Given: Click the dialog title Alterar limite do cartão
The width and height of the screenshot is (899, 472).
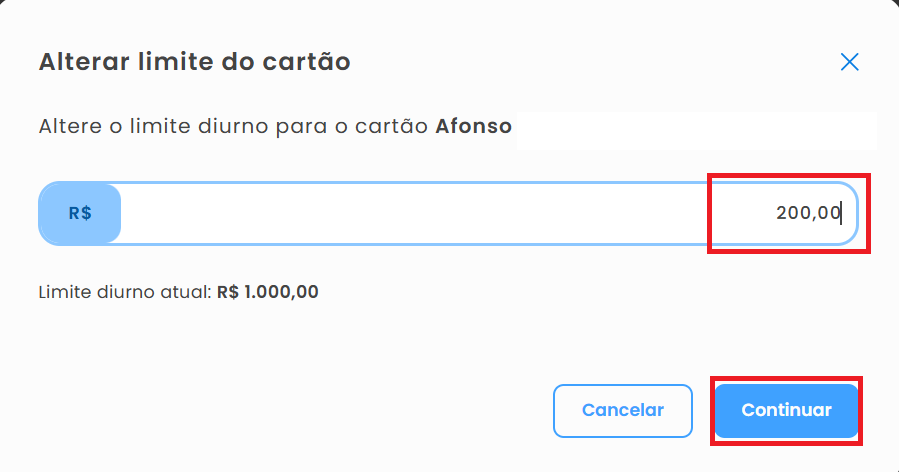Looking at the screenshot, I should click(x=194, y=62).
